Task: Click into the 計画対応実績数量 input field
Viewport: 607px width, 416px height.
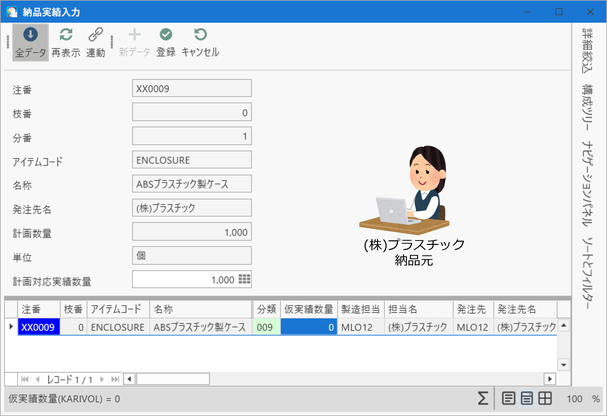Action: [x=192, y=279]
